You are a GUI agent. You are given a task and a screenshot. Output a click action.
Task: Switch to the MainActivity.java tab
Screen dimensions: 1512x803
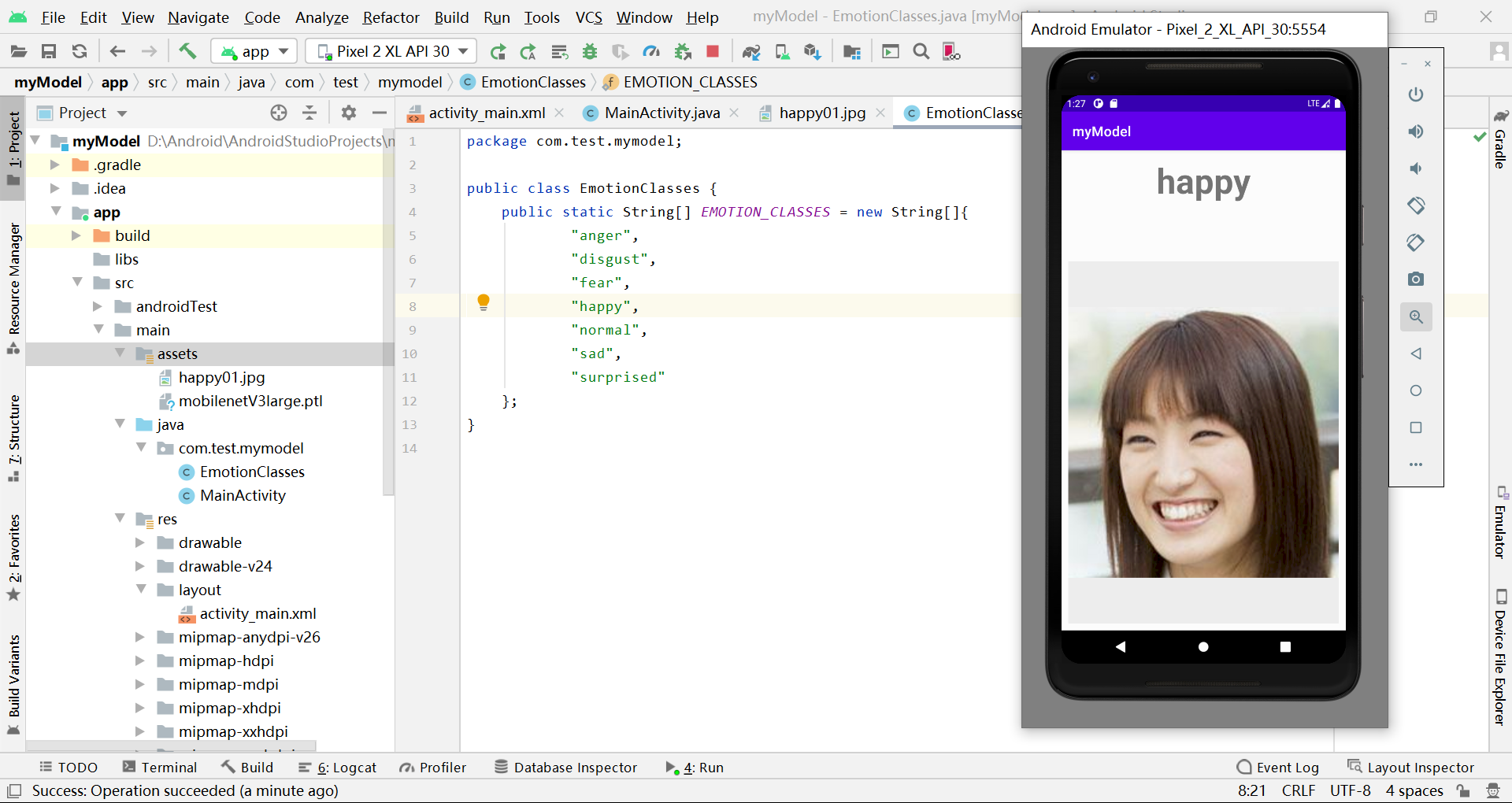[661, 113]
